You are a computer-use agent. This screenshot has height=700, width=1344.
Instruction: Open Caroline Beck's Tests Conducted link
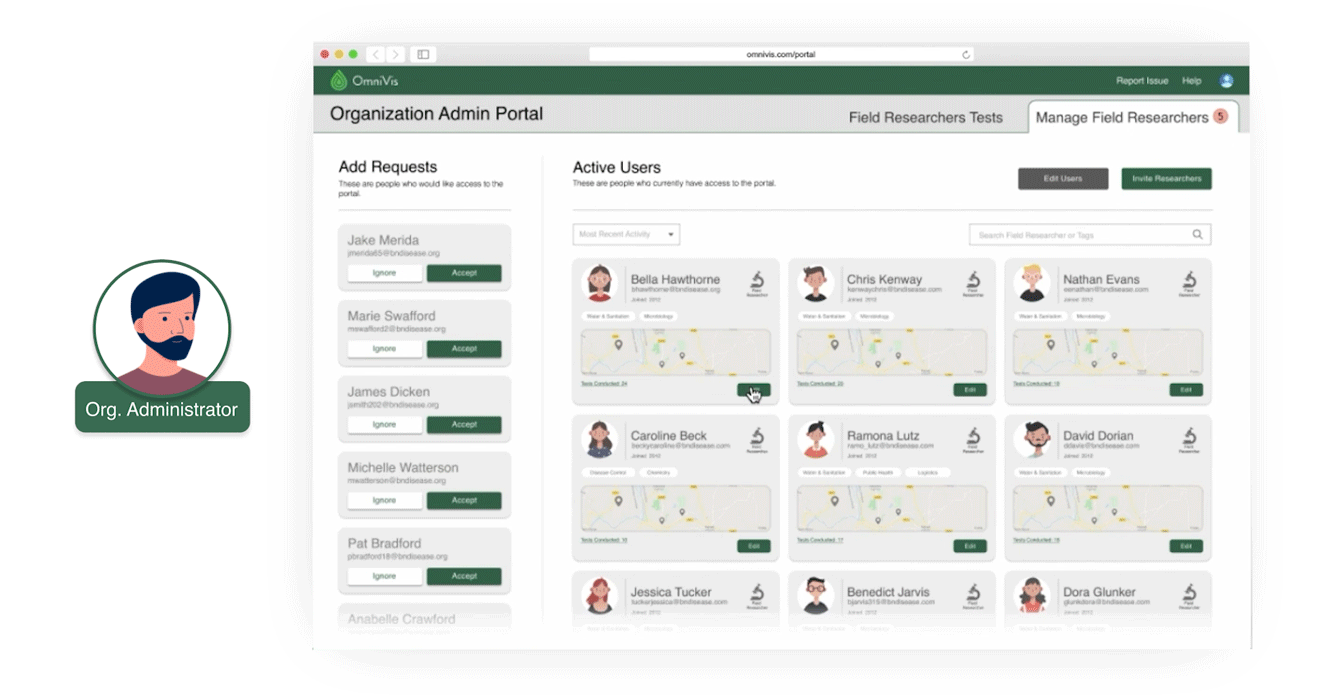pos(604,540)
